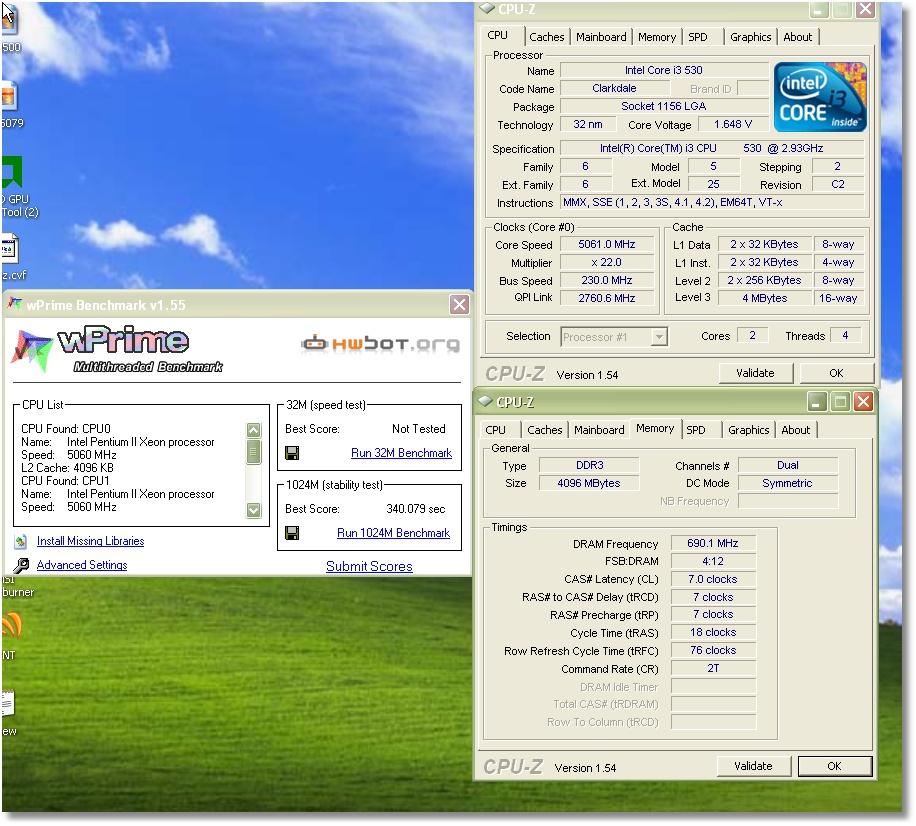Click the memory Type value DDR3
Screen dimensions: 916x826
[x=589, y=465]
